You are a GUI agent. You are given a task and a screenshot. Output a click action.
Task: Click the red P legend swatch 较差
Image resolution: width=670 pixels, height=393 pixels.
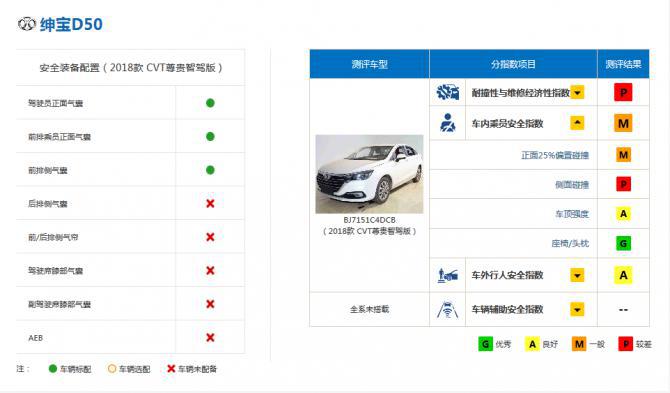pos(626,344)
